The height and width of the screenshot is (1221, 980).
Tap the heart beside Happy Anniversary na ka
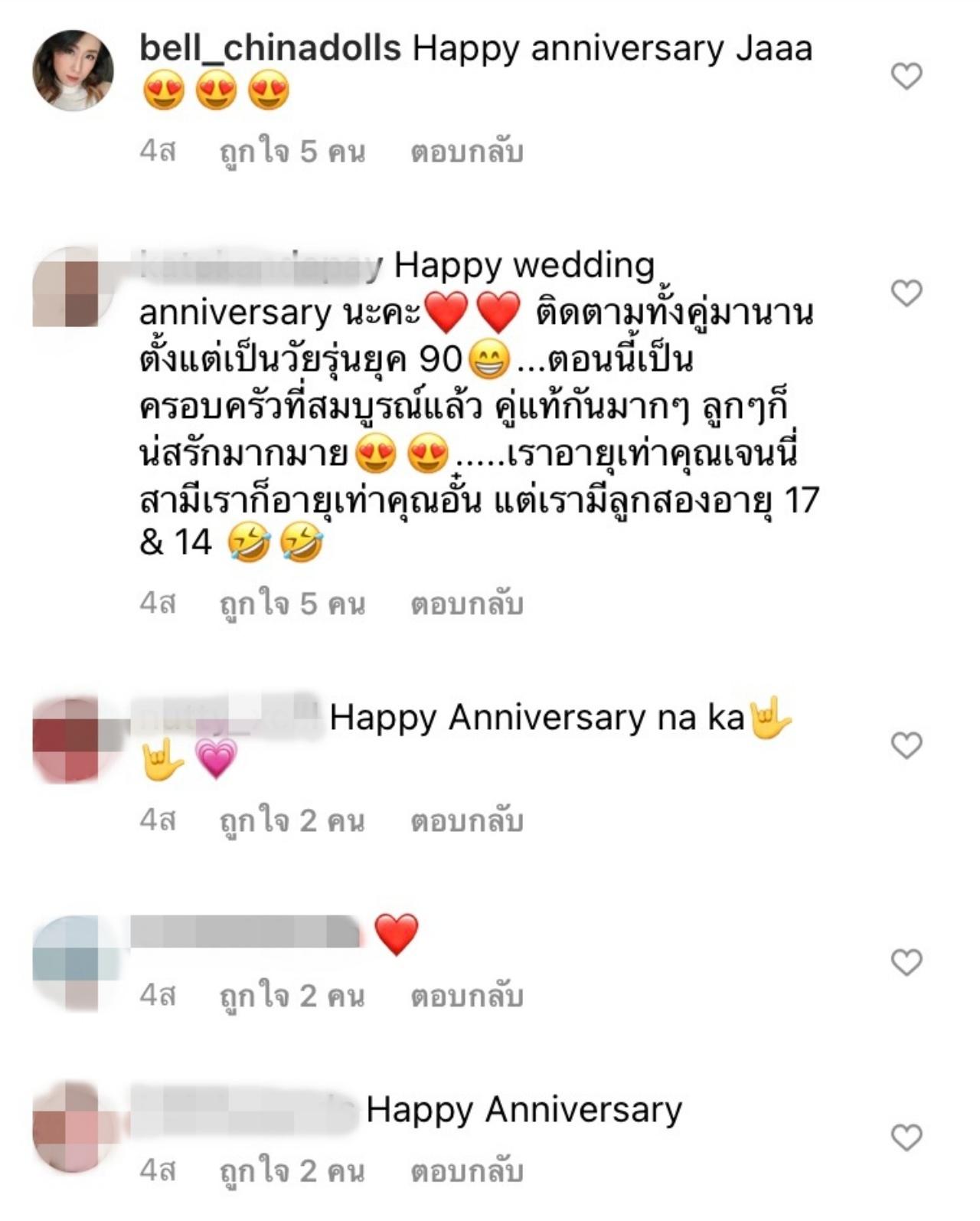(x=906, y=745)
